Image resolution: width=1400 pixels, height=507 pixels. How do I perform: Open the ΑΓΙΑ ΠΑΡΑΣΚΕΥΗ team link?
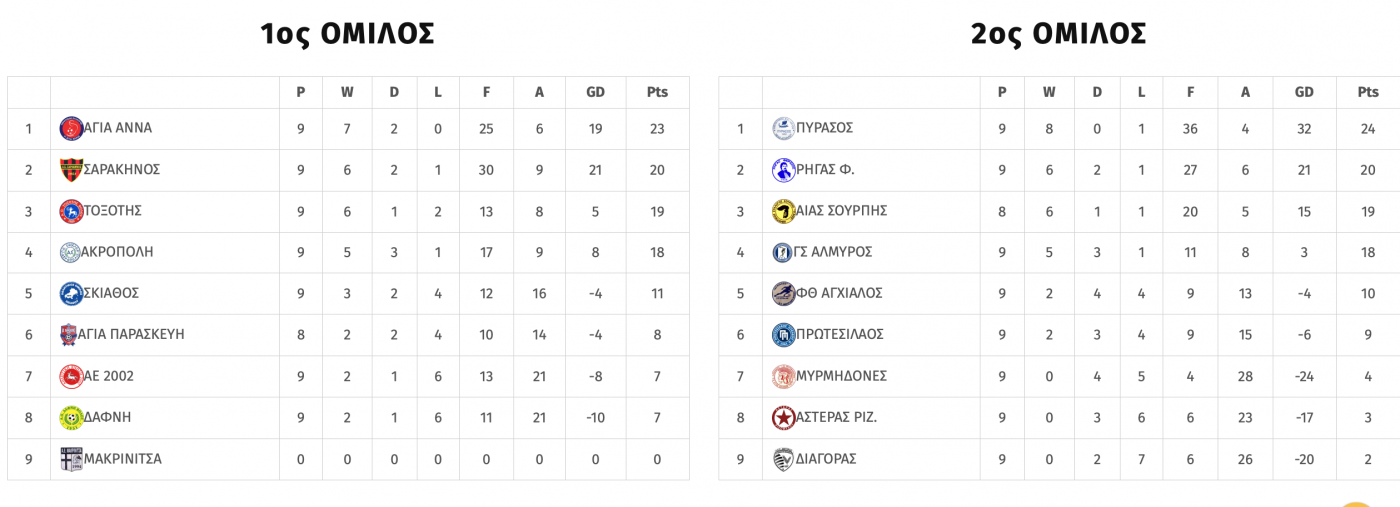(x=132, y=334)
